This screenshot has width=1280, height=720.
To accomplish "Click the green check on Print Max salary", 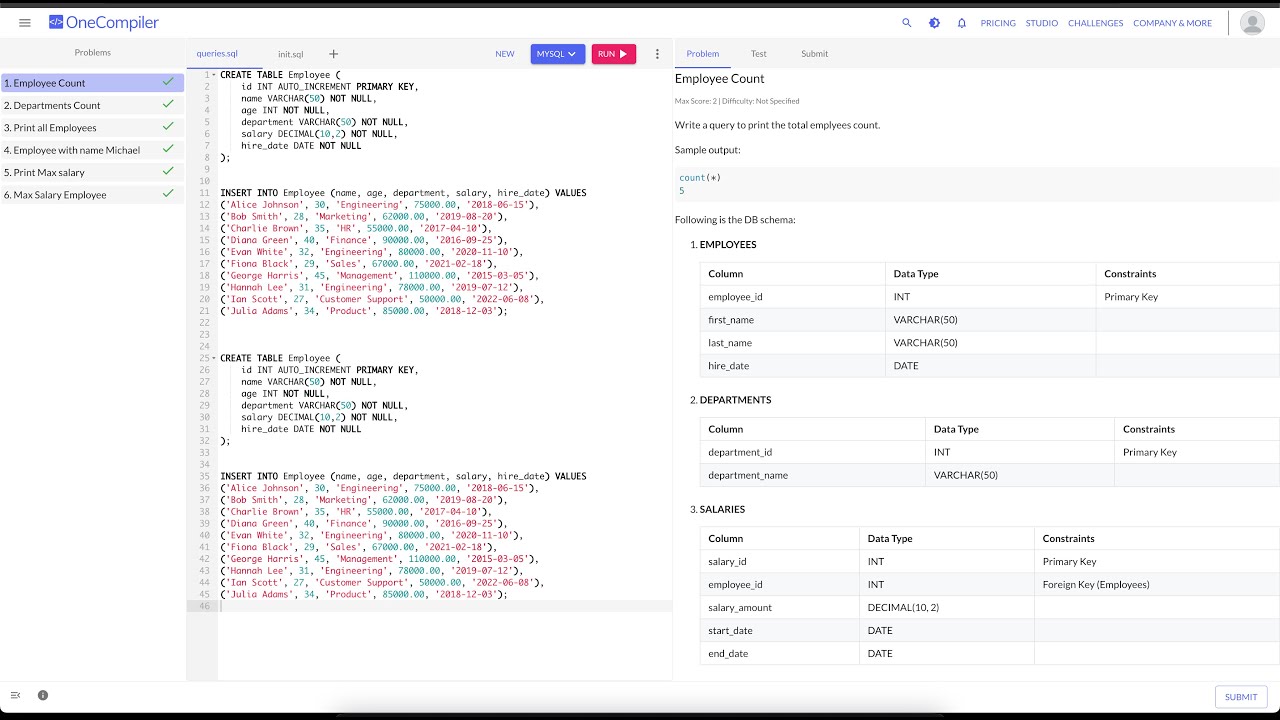I will [168, 172].
